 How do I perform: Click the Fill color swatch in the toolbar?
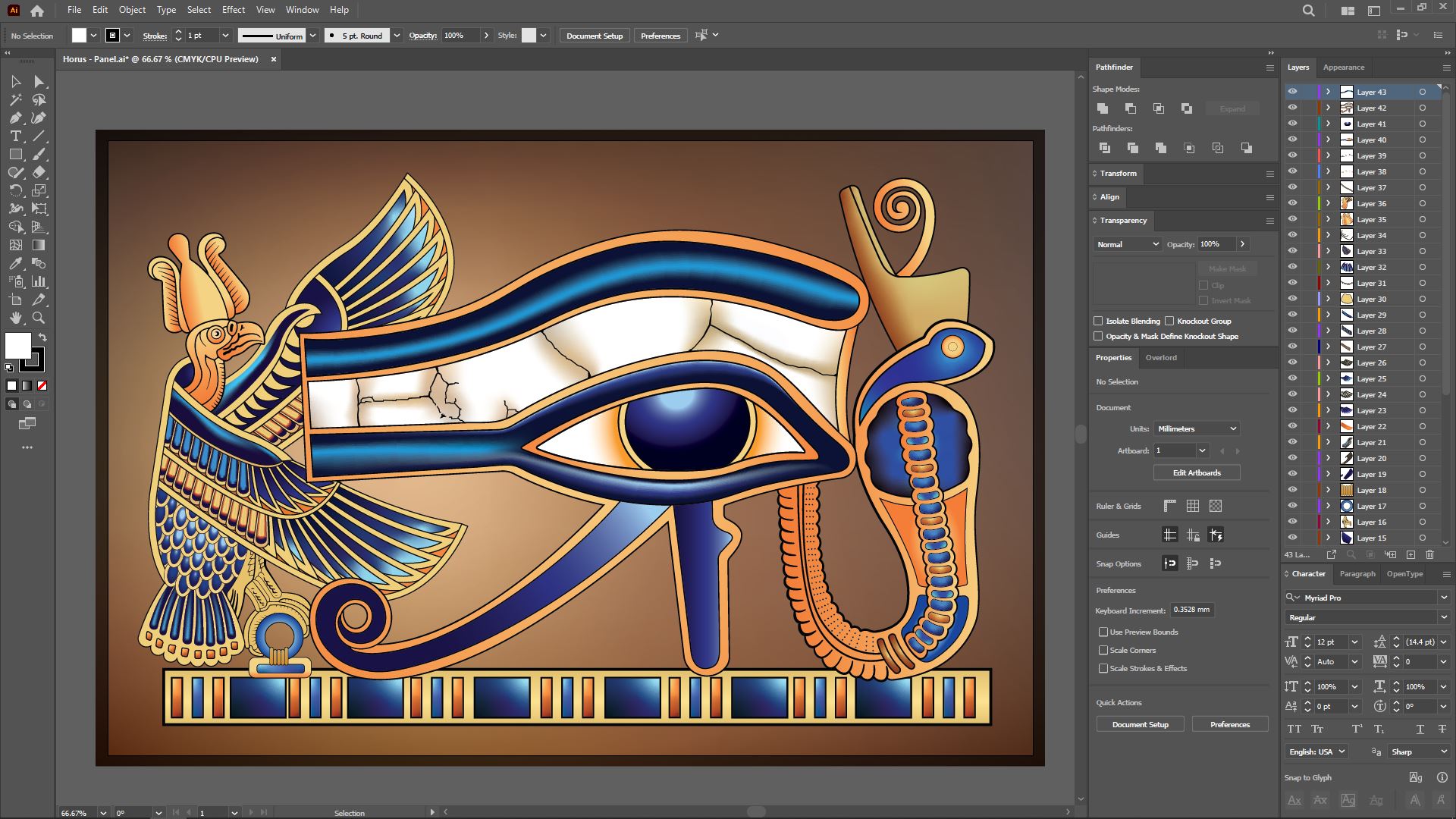(17, 346)
